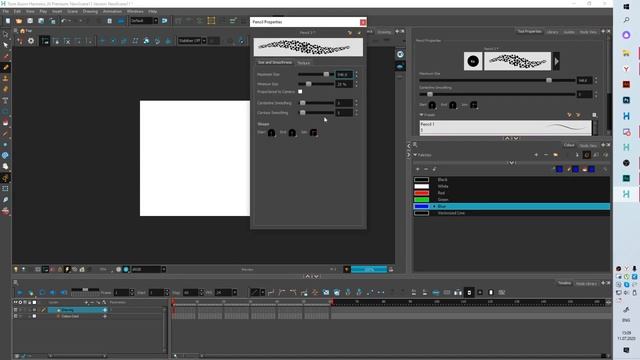Select the Red colour swatch

[422, 193]
